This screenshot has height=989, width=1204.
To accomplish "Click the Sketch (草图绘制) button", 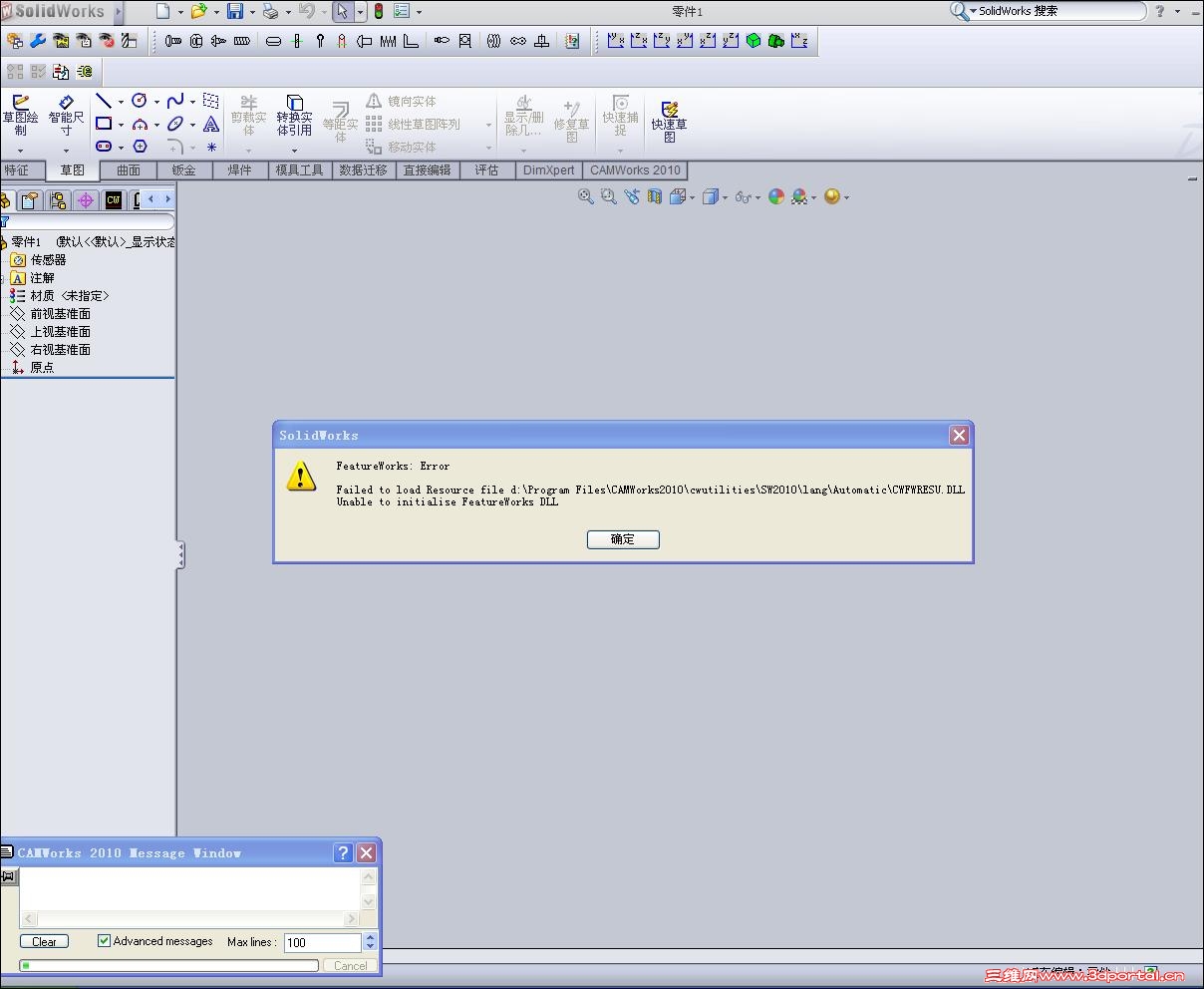I will coord(20,117).
